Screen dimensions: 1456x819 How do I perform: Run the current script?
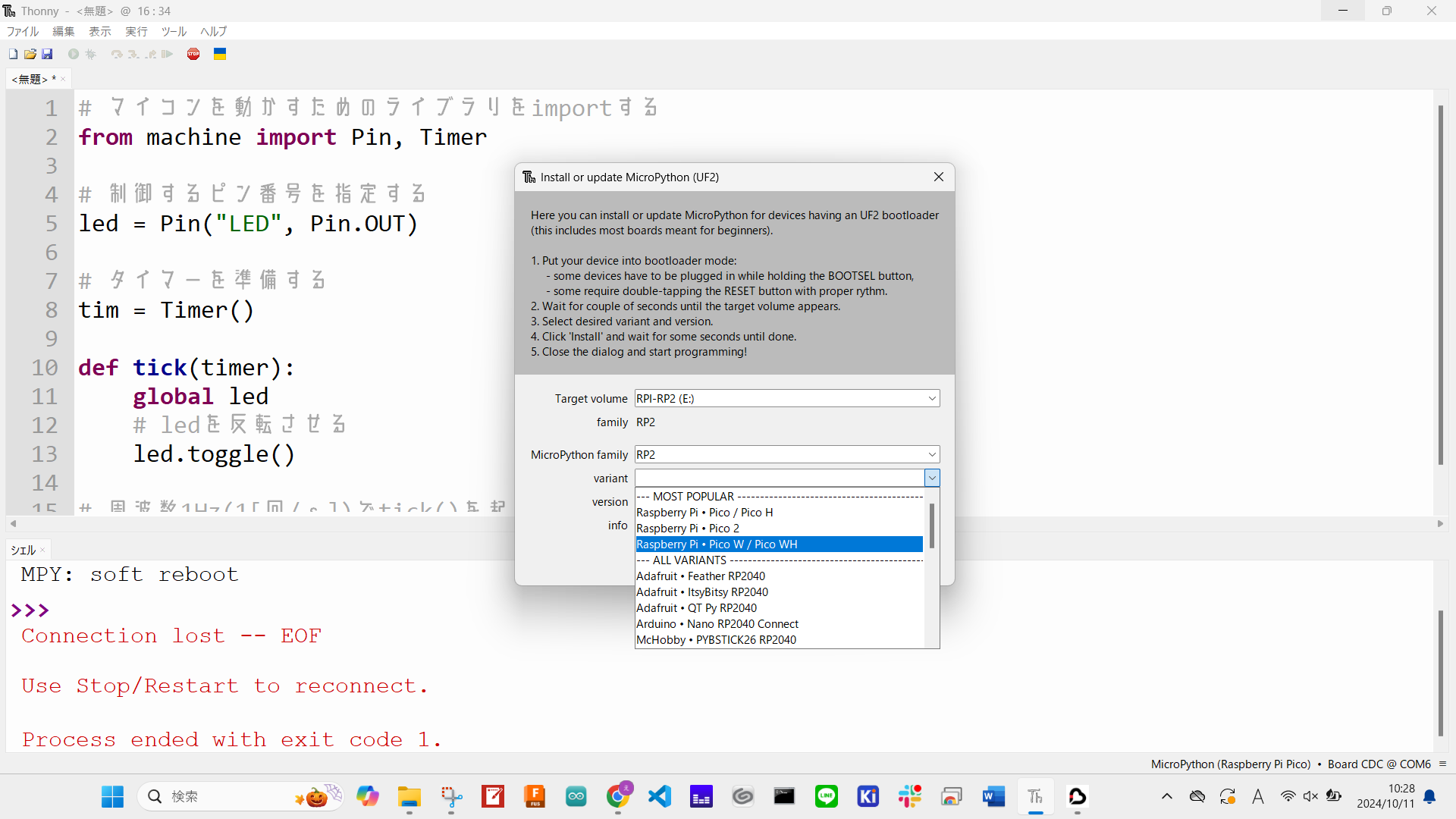(x=74, y=54)
